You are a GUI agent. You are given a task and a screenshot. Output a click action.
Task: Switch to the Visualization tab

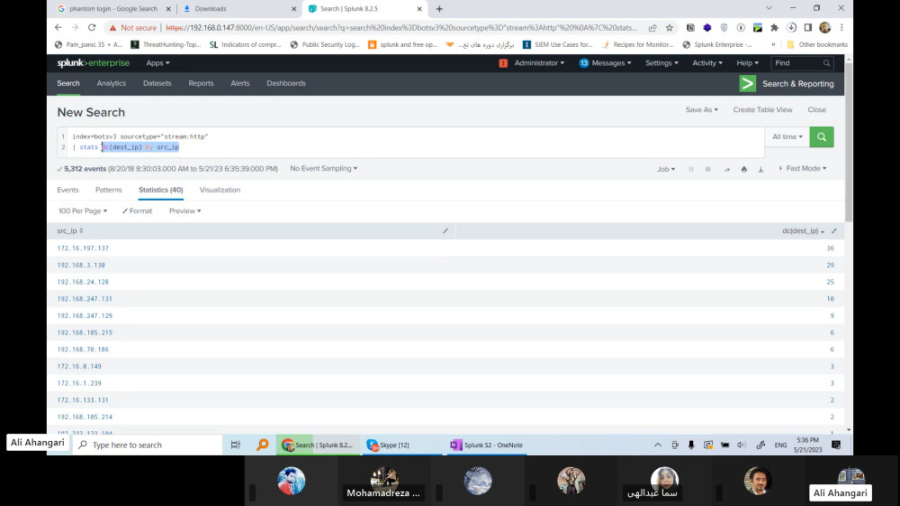point(220,190)
